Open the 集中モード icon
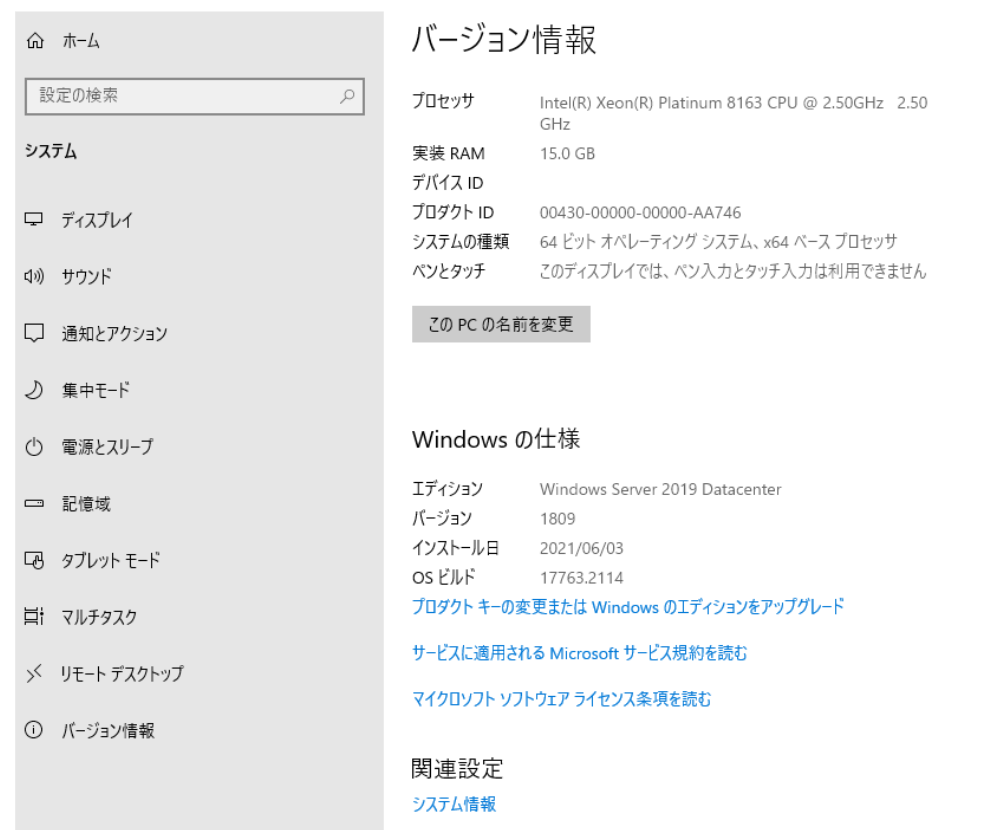The image size is (988, 830). [x=34, y=390]
